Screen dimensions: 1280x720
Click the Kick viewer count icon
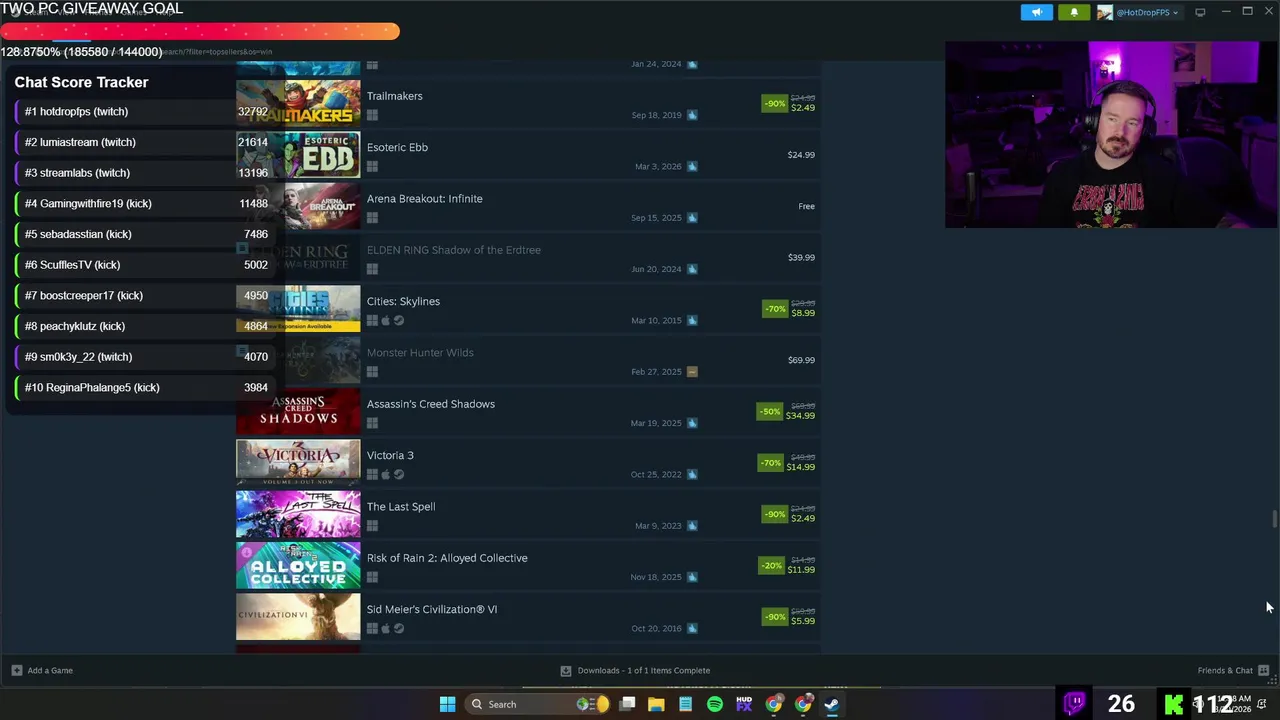pyautogui.click(x=1174, y=704)
